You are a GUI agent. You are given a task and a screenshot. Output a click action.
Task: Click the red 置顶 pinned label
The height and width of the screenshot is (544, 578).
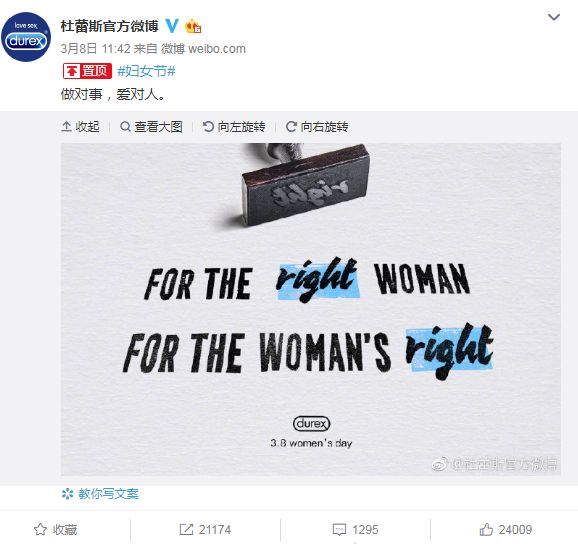pyautogui.click(x=87, y=71)
